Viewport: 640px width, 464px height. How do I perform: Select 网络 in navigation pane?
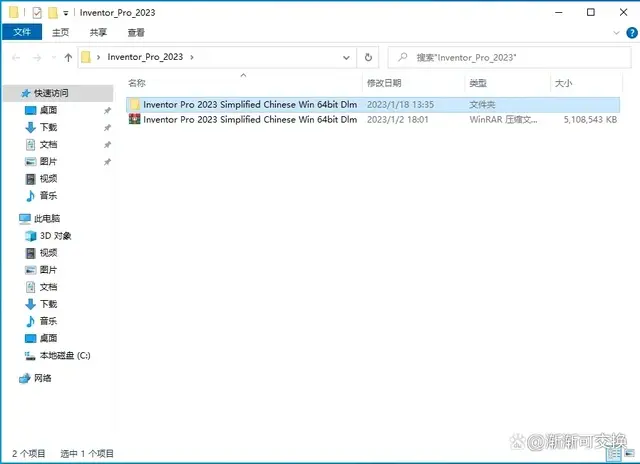pos(42,378)
